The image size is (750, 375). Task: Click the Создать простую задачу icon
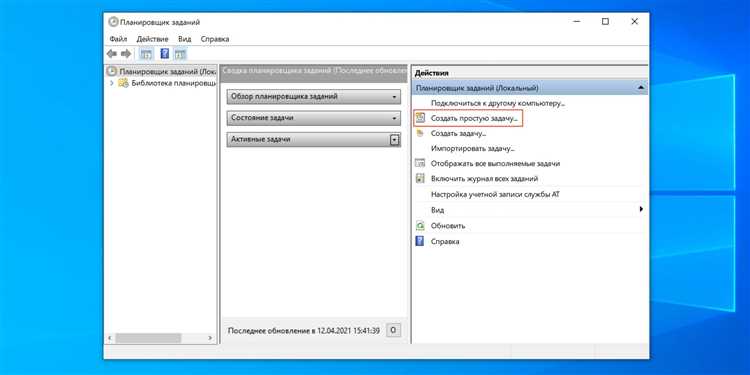[x=420, y=118]
